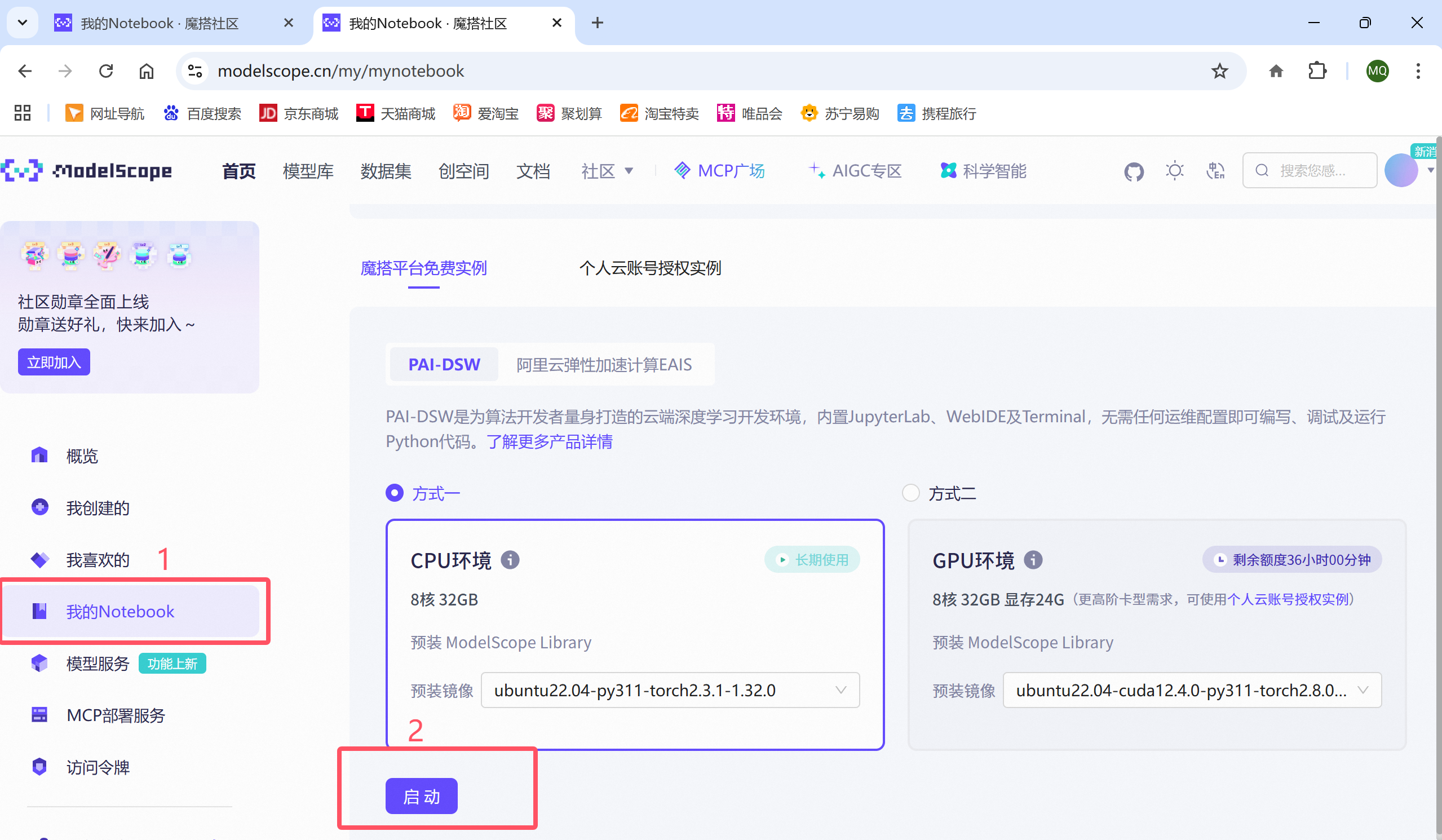Expand GPU 预装镜像 dropdown
1442x840 pixels.
[x=1191, y=690]
